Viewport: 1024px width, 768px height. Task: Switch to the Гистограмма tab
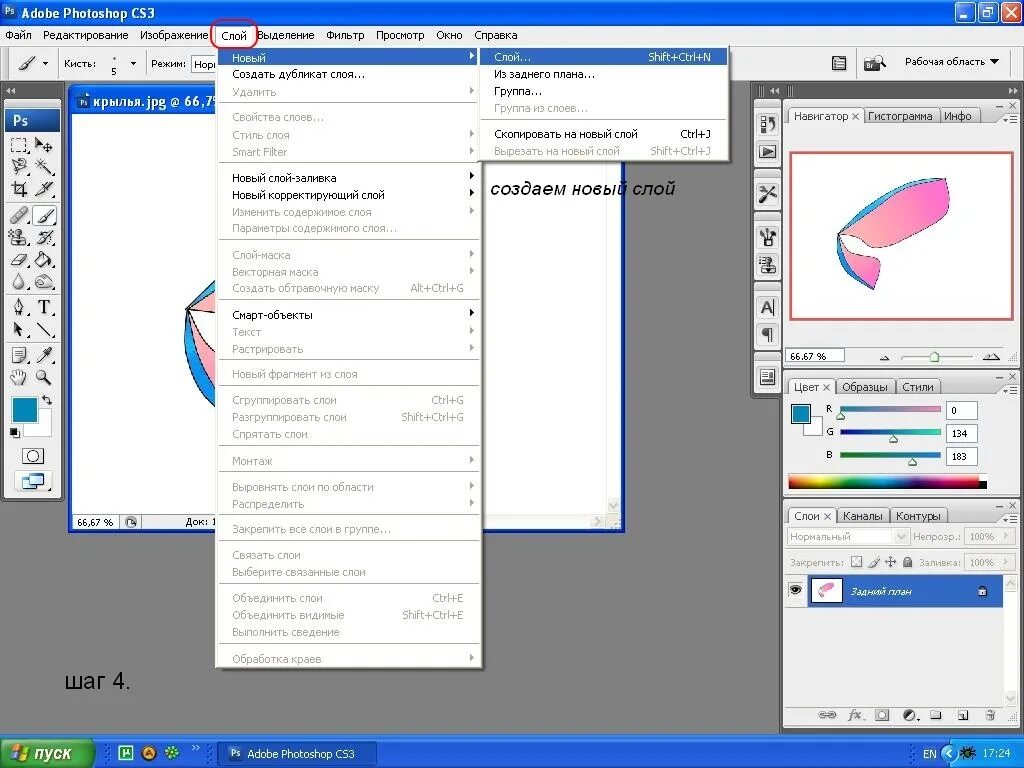point(900,116)
